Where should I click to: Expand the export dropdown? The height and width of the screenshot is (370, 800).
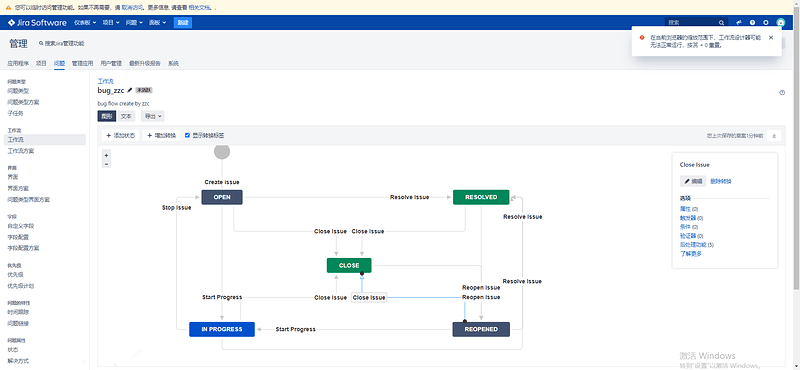point(153,116)
